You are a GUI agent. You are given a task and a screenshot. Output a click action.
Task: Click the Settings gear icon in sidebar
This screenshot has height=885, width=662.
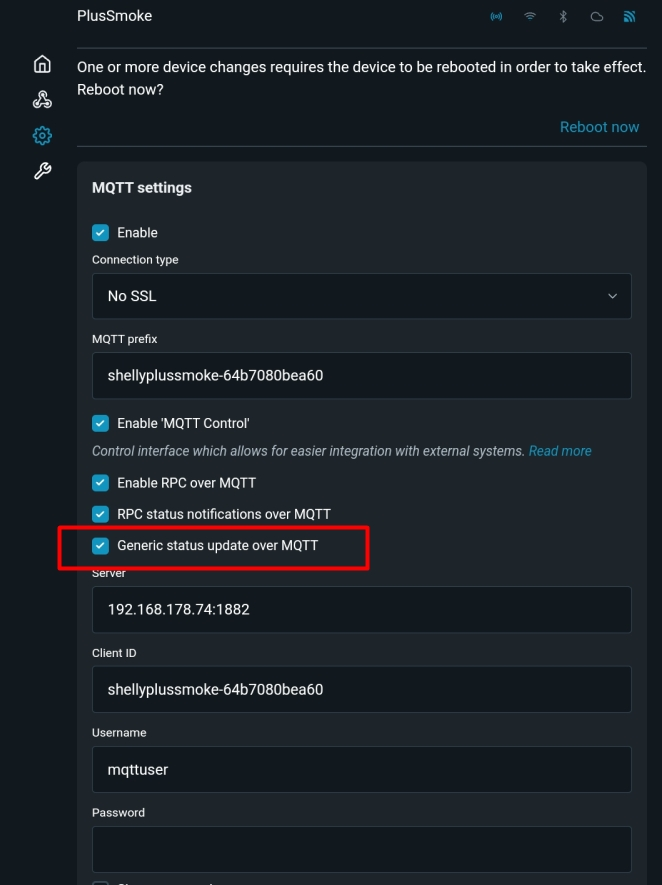pyautogui.click(x=42, y=135)
